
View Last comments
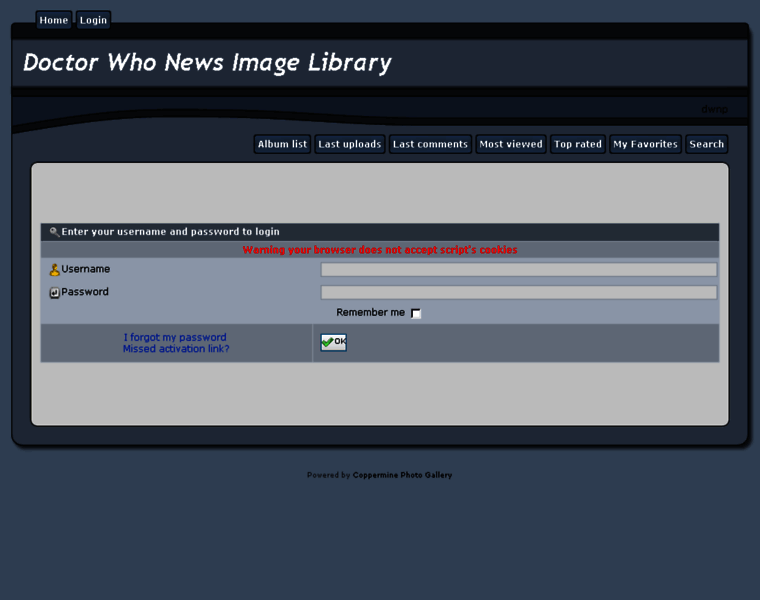coord(430,144)
